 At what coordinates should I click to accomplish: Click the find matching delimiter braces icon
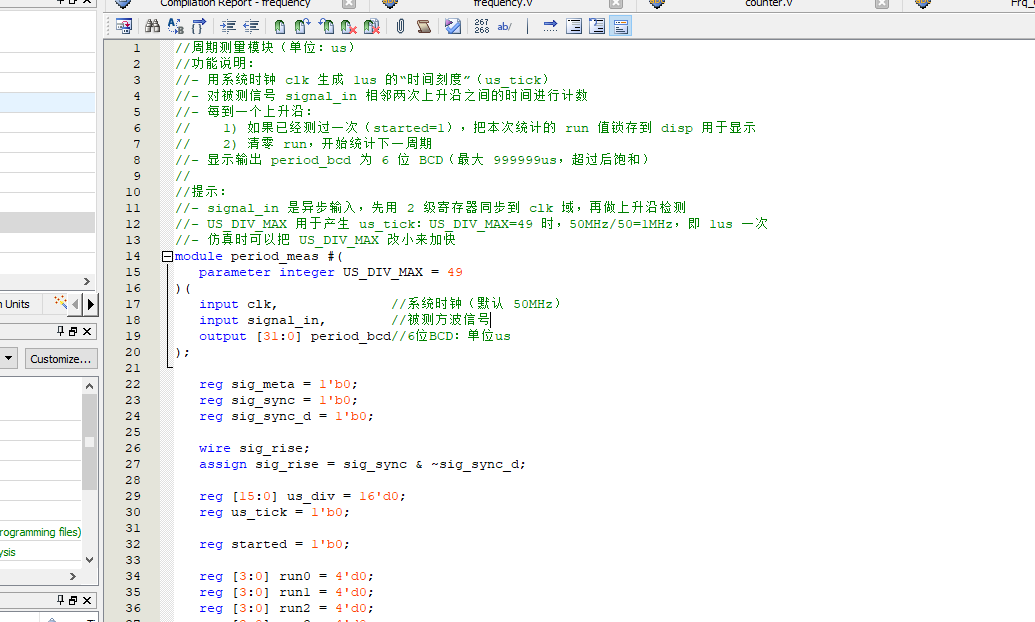pos(199,26)
